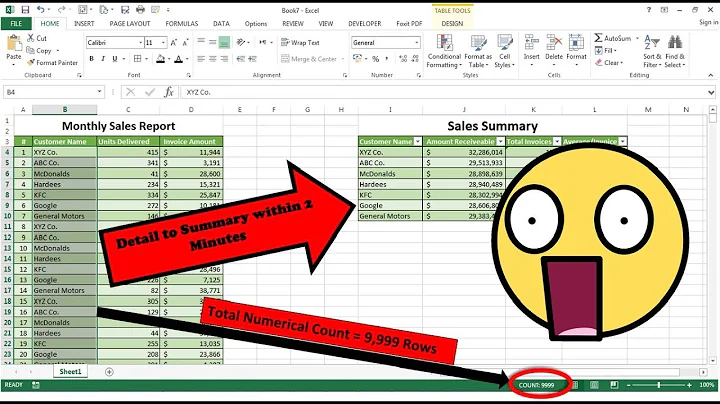Toggle Bold formatting
This screenshot has width=720, height=404.
click(x=91, y=59)
